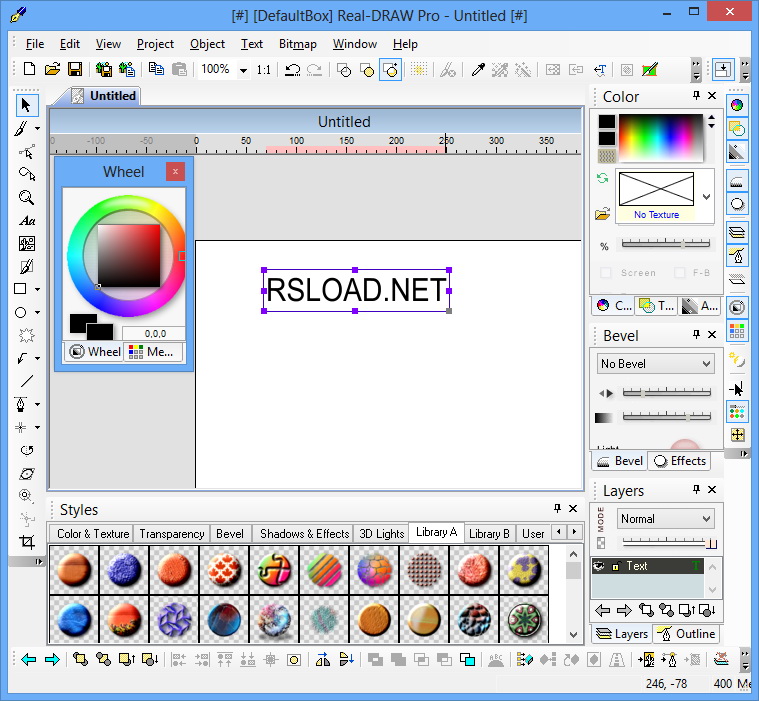Open the No Bevel dropdown
The image size is (759, 701).
pos(655,364)
